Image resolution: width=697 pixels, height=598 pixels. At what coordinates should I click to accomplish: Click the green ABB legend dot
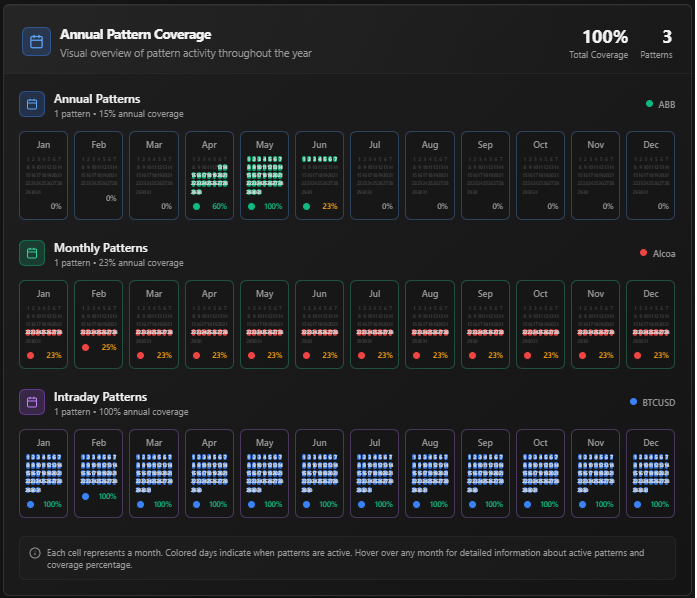649,104
